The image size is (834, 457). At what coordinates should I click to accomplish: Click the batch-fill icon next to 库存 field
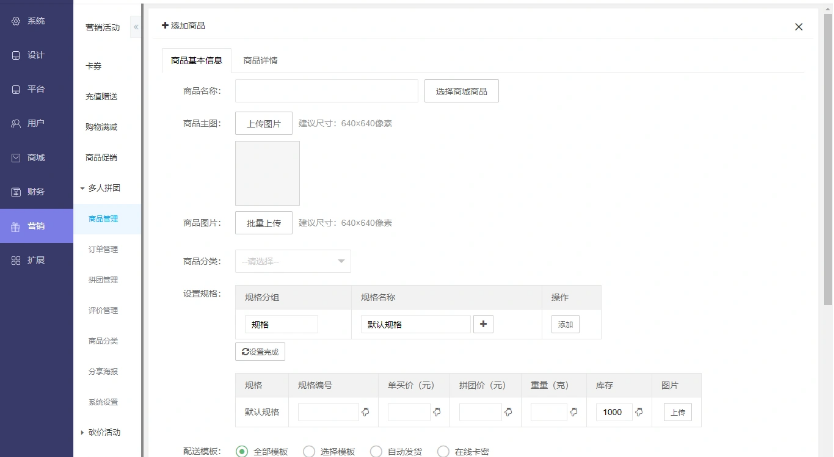click(639, 412)
